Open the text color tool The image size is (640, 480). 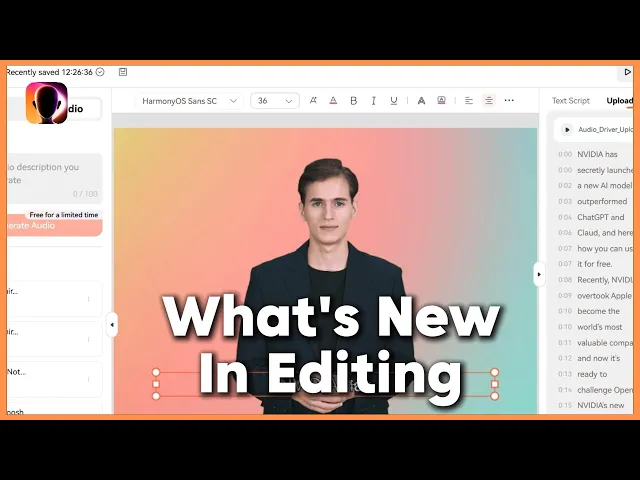tap(333, 100)
